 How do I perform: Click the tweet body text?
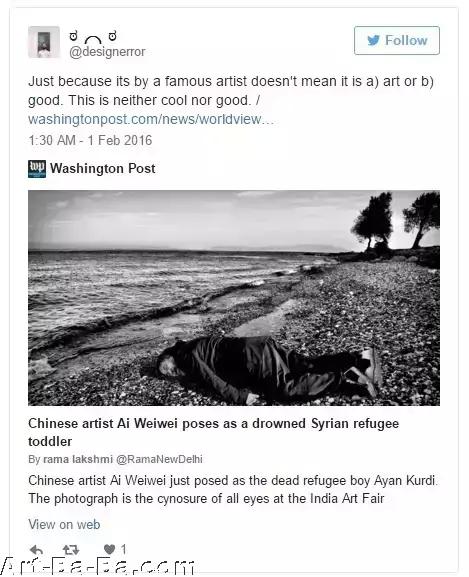(231, 91)
